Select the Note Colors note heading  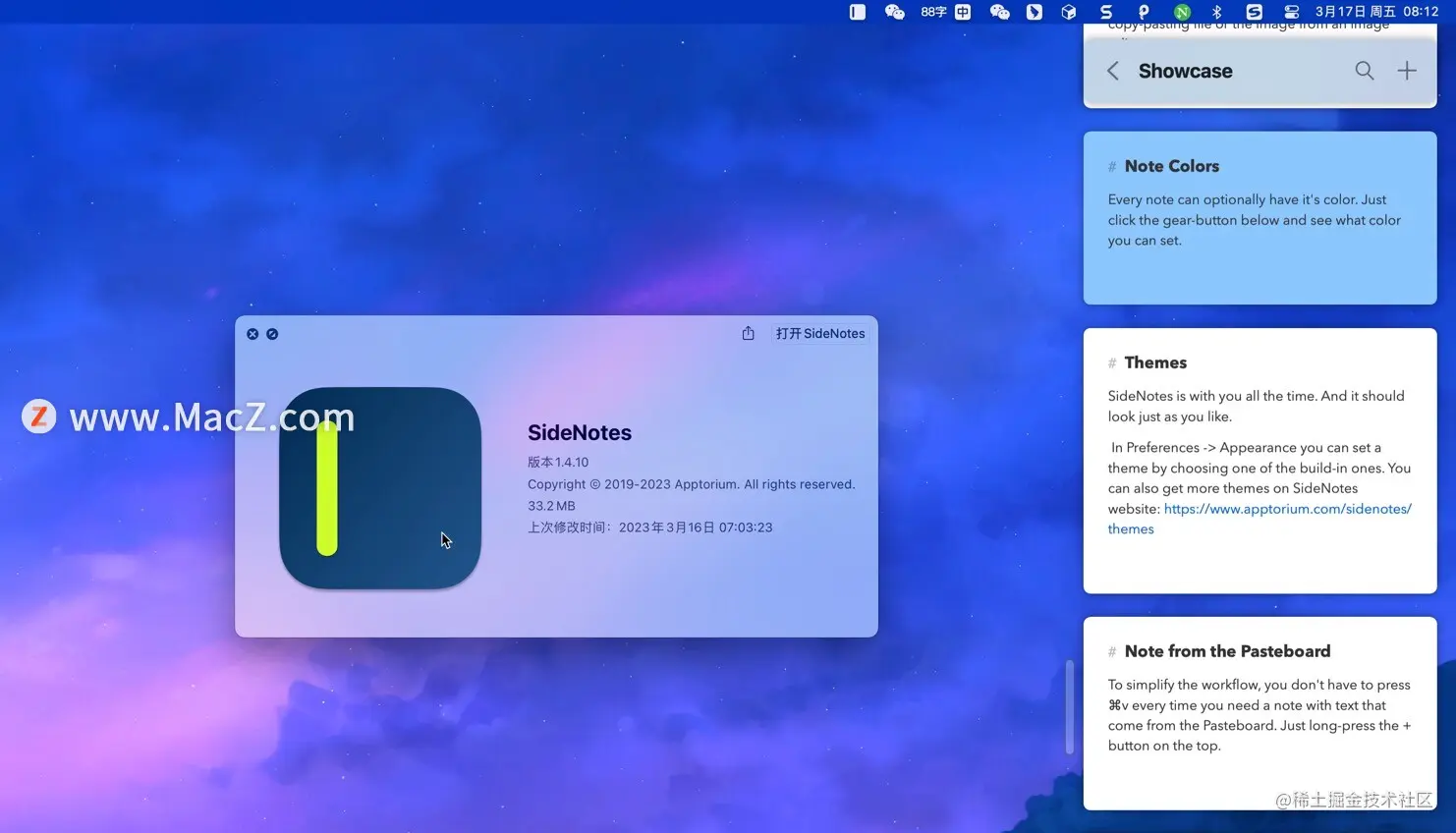(x=1172, y=166)
